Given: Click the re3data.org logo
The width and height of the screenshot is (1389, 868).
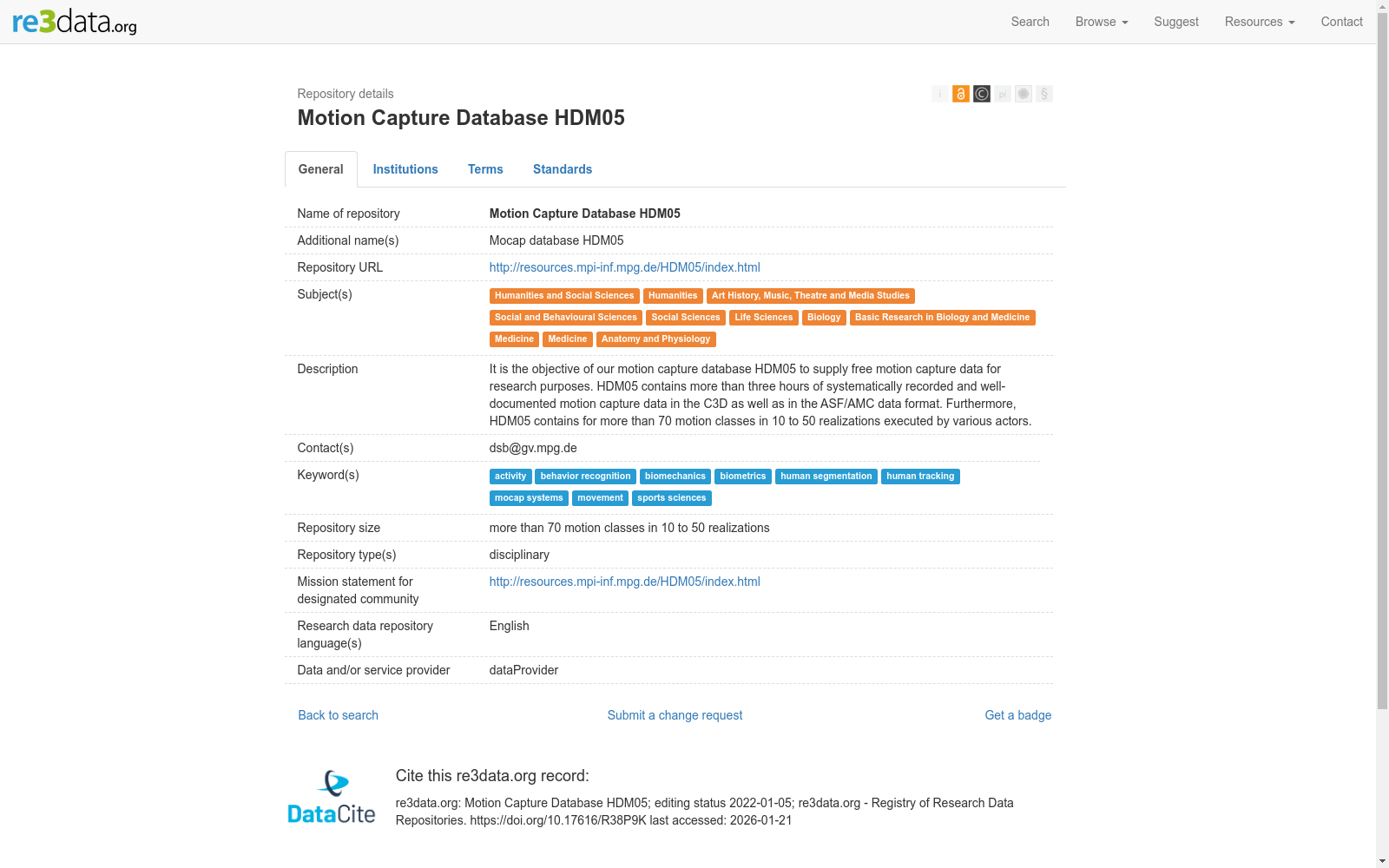Looking at the screenshot, I should tap(75, 22).
